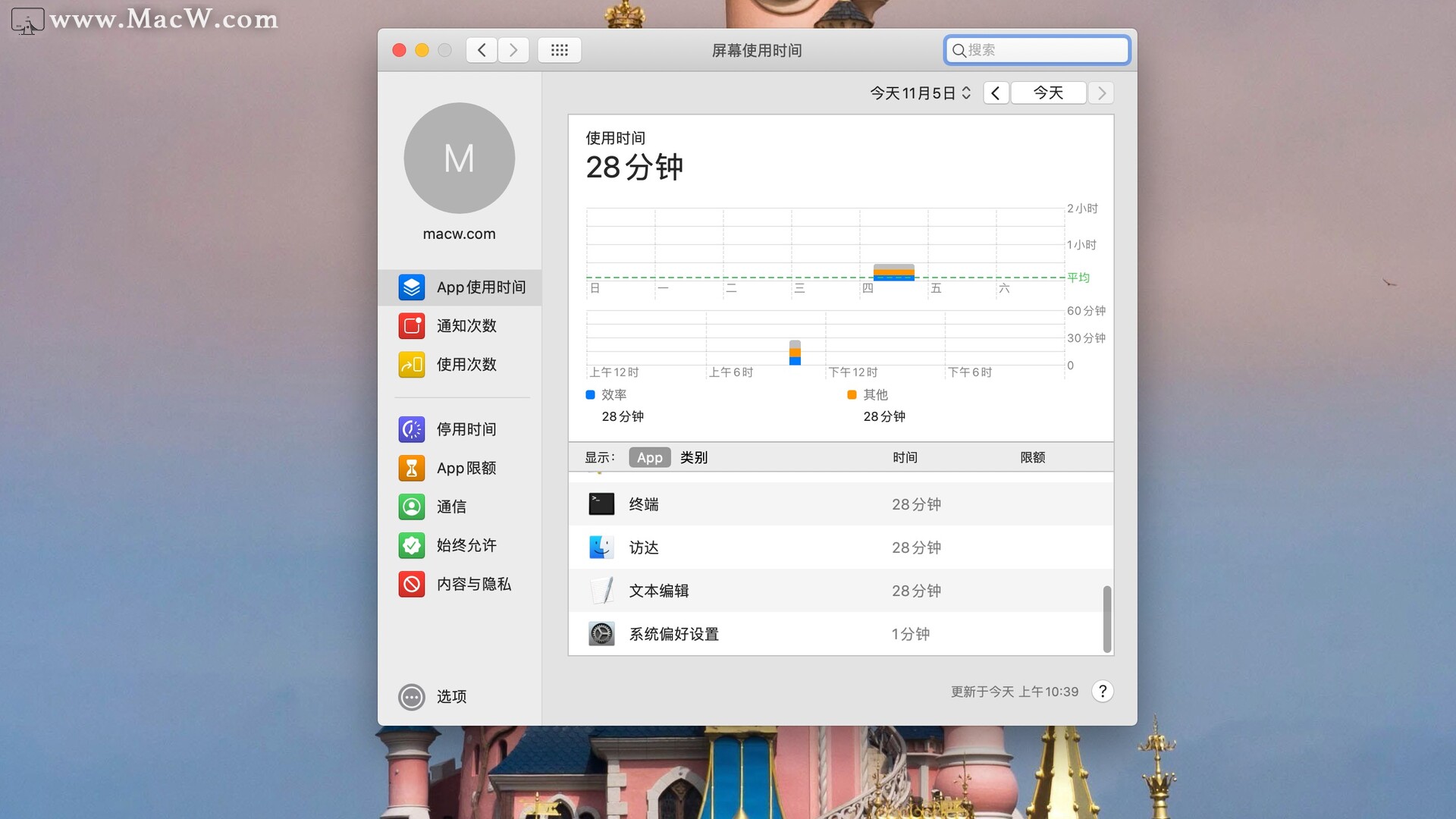Switch display to 类别 segment
This screenshot has height=819, width=1456.
coord(693,457)
